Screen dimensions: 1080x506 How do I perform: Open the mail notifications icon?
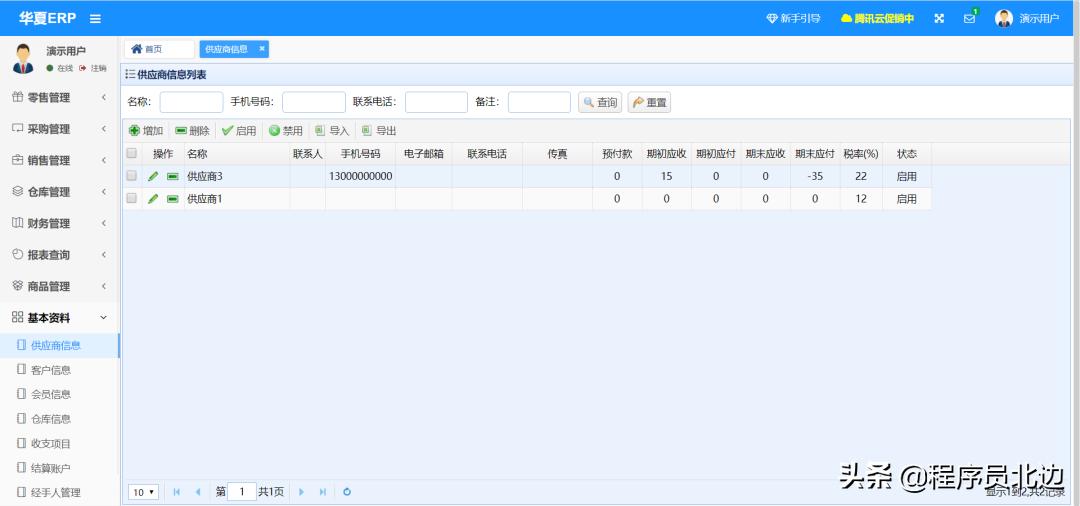point(969,19)
